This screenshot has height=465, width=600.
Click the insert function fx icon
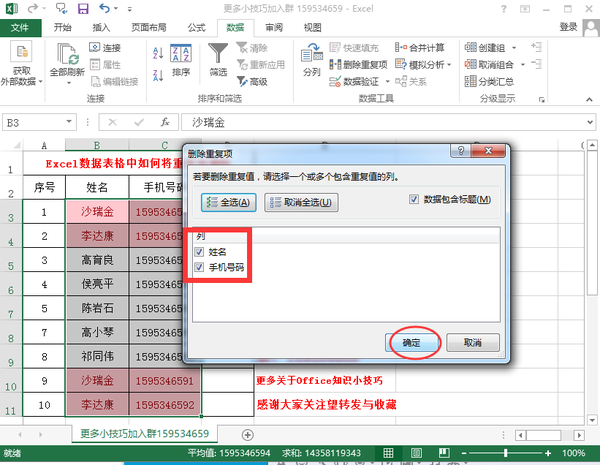pyautogui.click(x=165, y=122)
